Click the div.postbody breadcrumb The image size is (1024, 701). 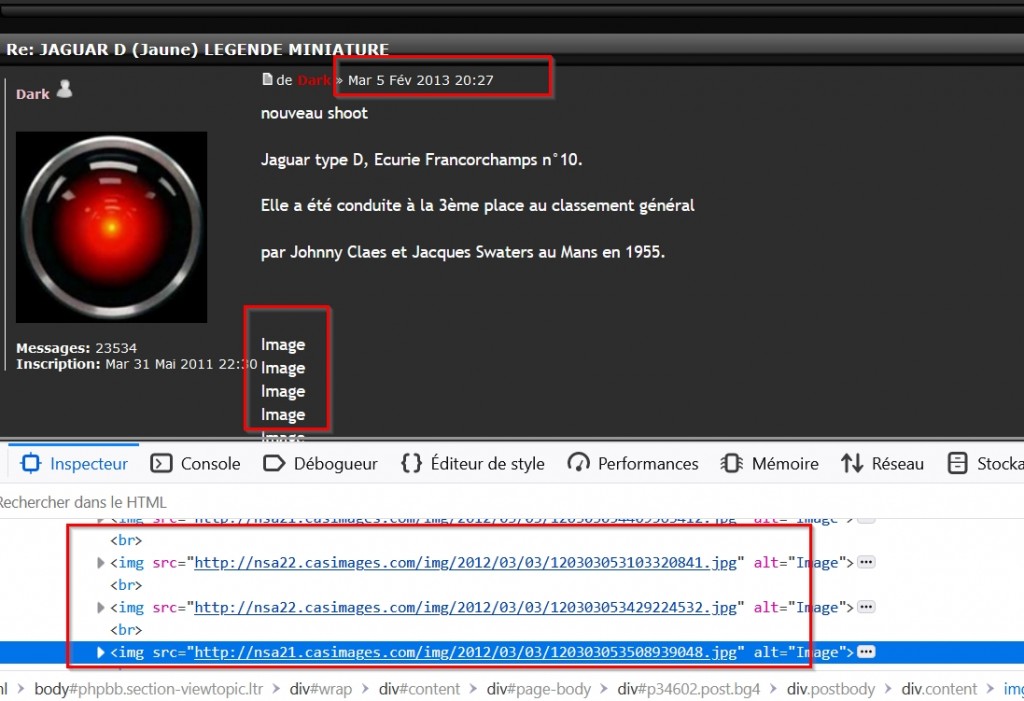(831, 689)
